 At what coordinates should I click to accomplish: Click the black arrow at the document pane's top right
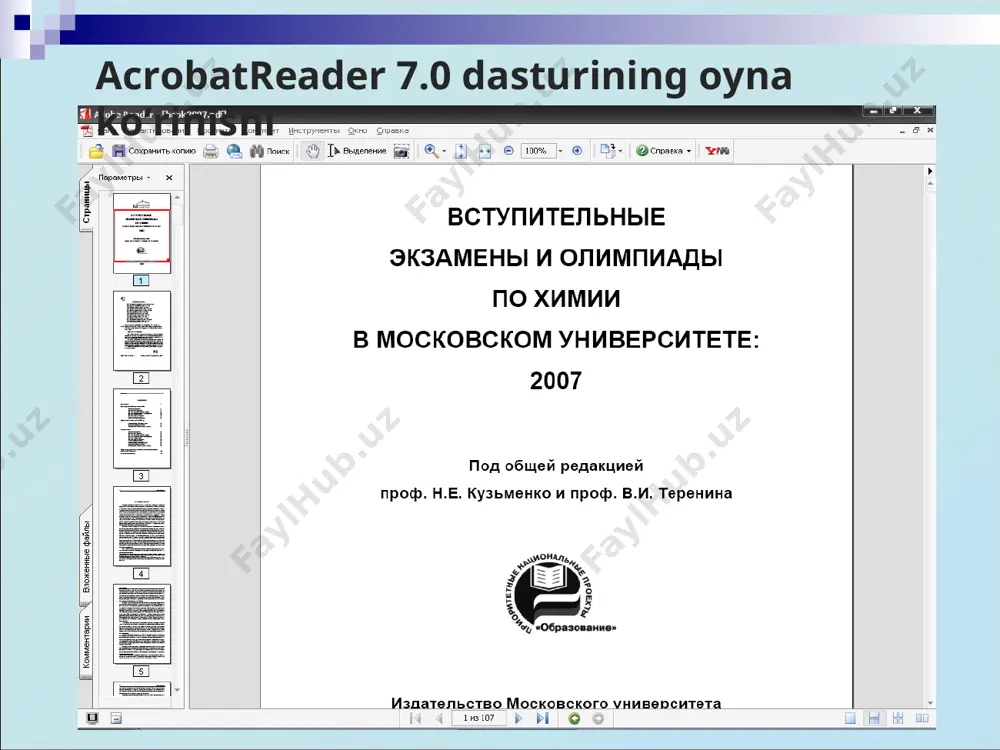click(x=930, y=171)
